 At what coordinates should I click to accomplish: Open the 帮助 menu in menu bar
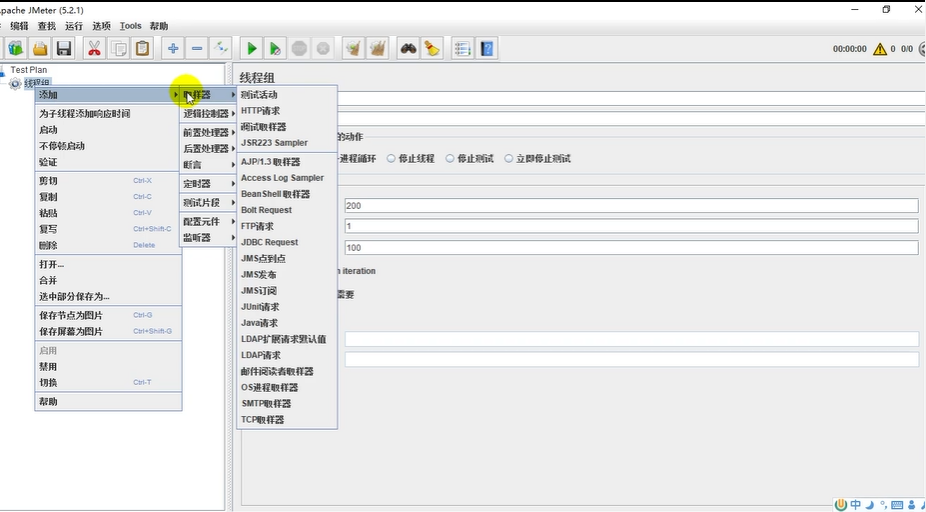[158, 26]
